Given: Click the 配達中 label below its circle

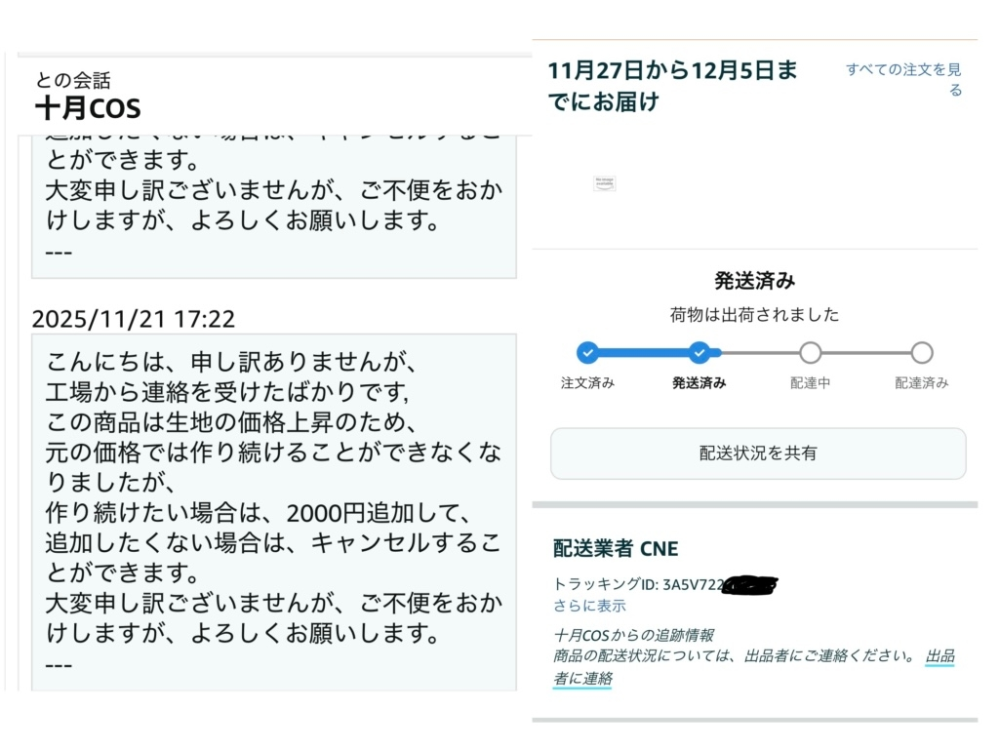Looking at the screenshot, I should point(810,383).
